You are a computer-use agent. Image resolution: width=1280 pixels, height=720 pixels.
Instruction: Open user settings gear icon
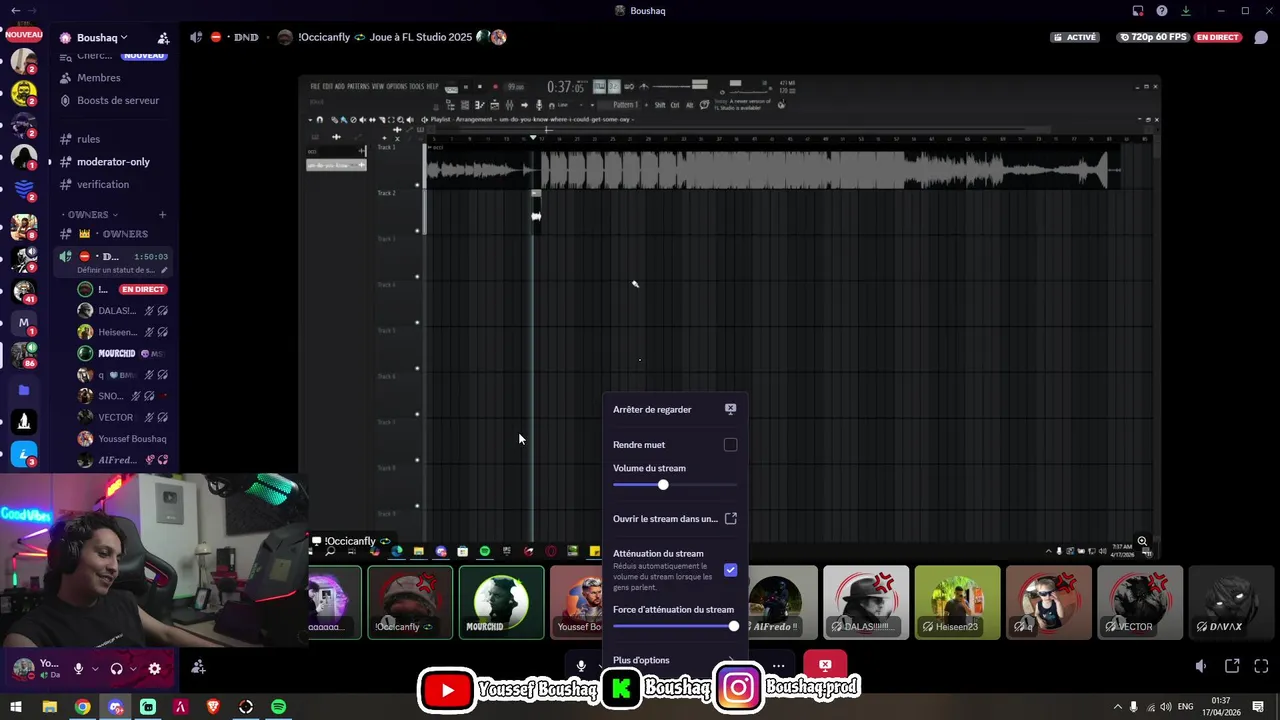[154, 668]
